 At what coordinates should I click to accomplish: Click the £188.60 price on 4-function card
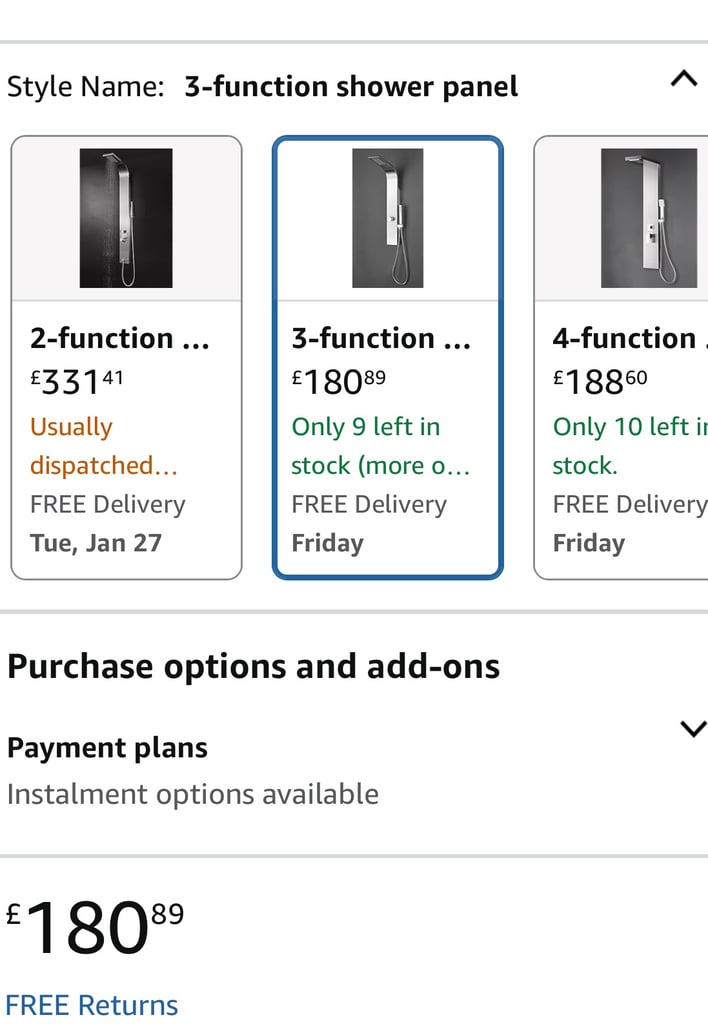[x=600, y=381]
